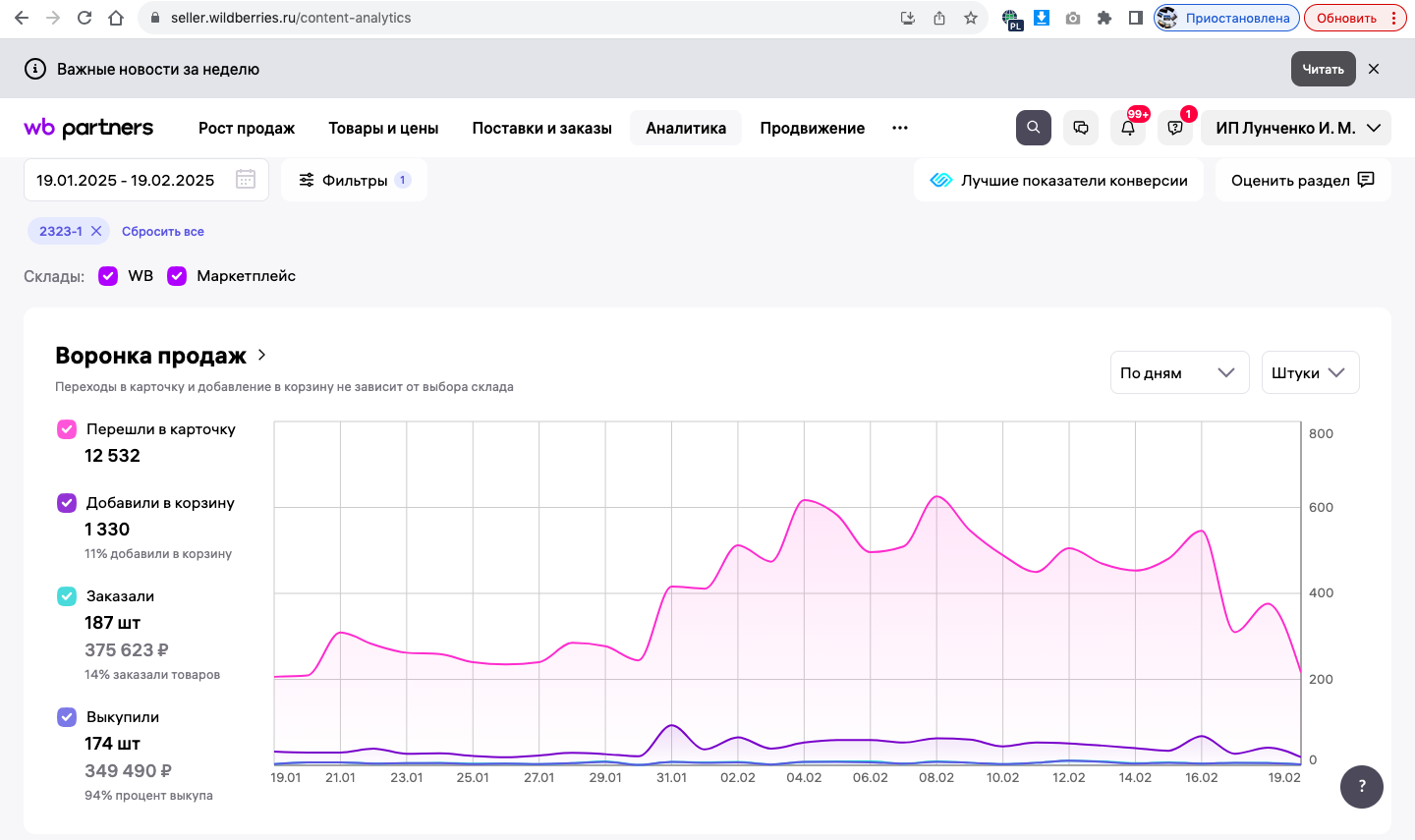
Task: Click the wb partners logo
Action: (88, 128)
